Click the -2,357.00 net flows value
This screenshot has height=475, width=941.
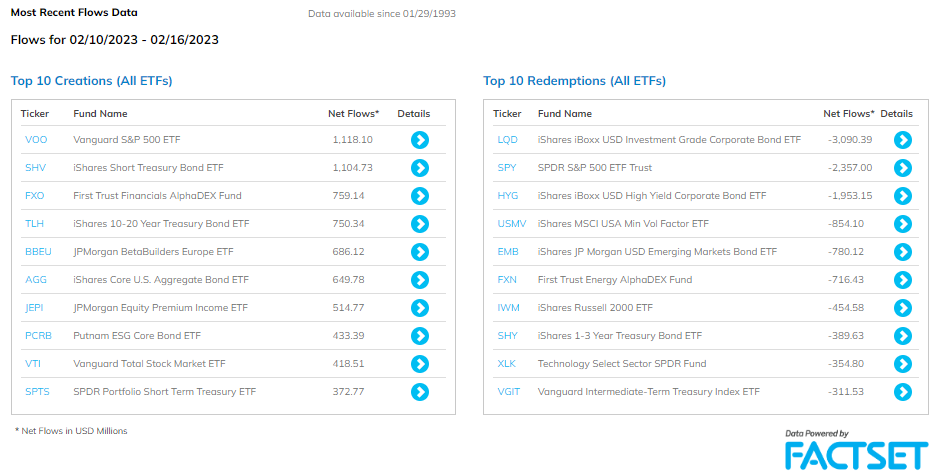point(850,168)
